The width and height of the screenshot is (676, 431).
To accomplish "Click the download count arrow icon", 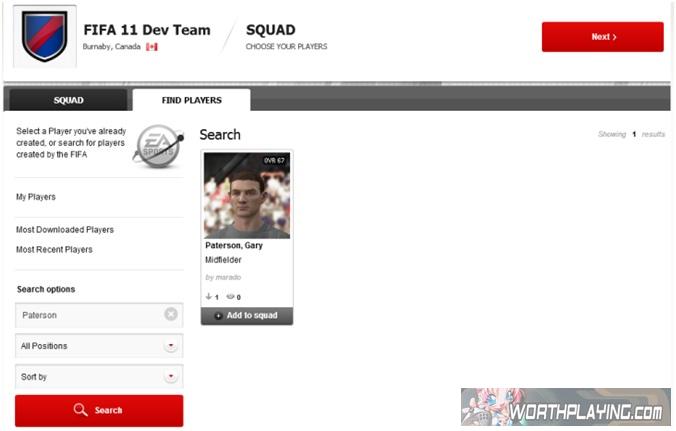I will click(209, 297).
